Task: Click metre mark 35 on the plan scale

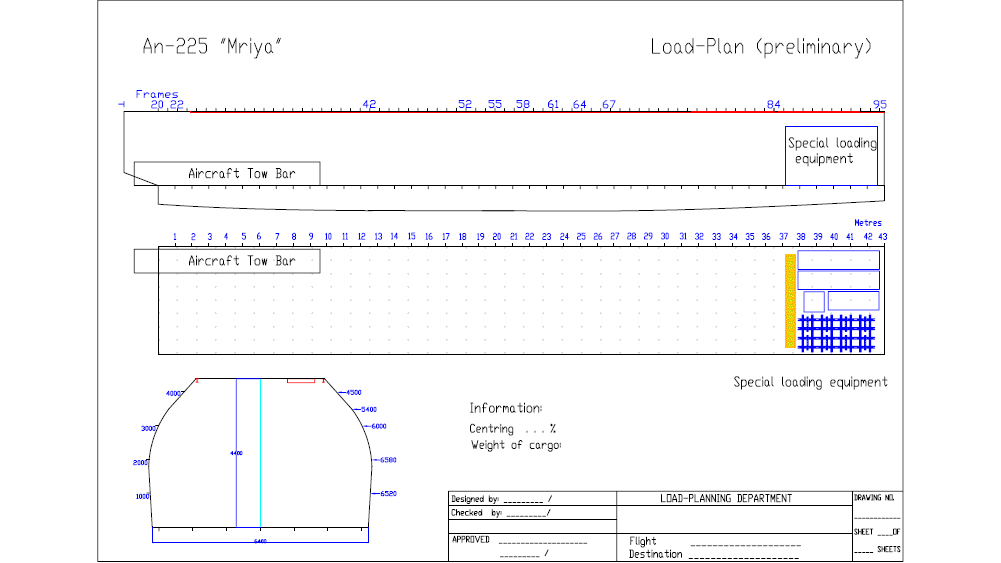Action: point(749,236)
